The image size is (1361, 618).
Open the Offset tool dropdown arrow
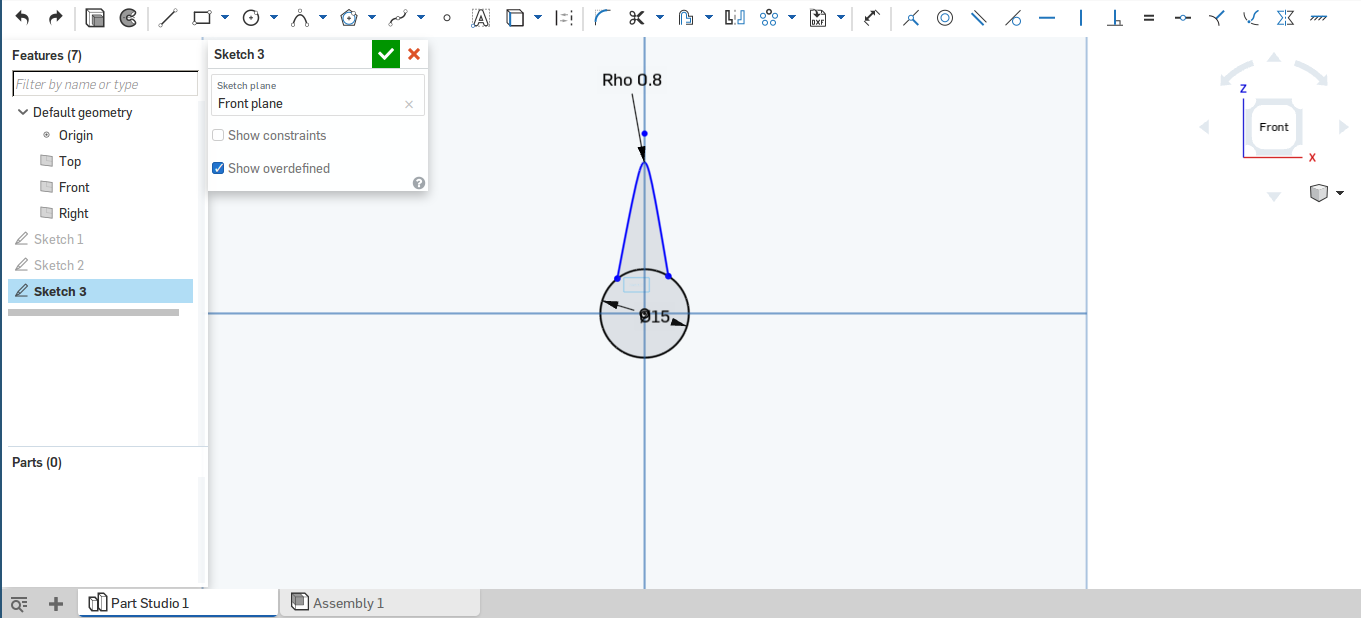709,17
